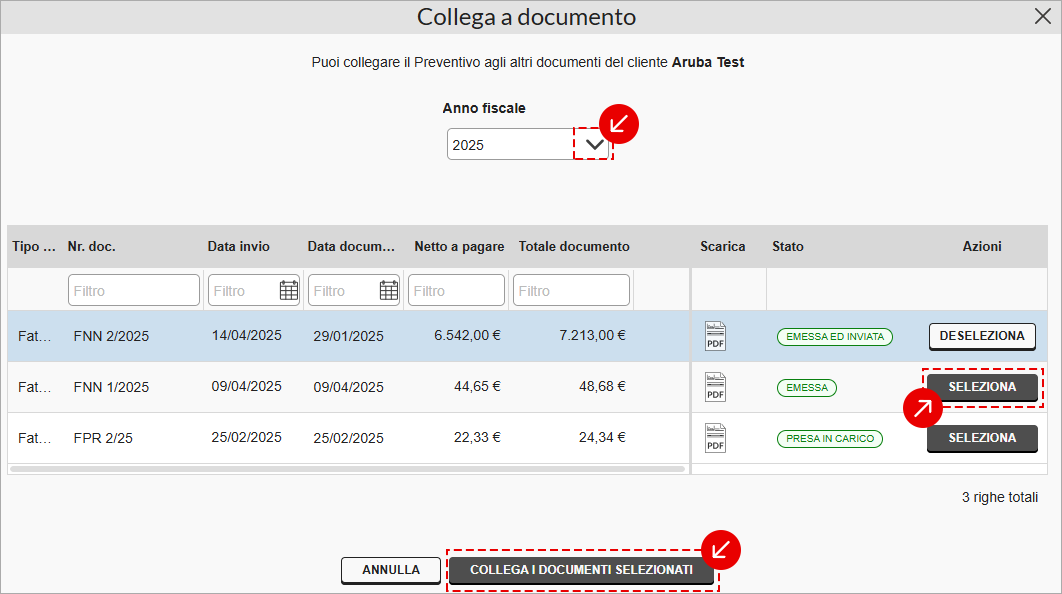Expand the Anno fiscale dropdown arrow
The height and width of the screenshot is (594, 1062).
point(594,144)
